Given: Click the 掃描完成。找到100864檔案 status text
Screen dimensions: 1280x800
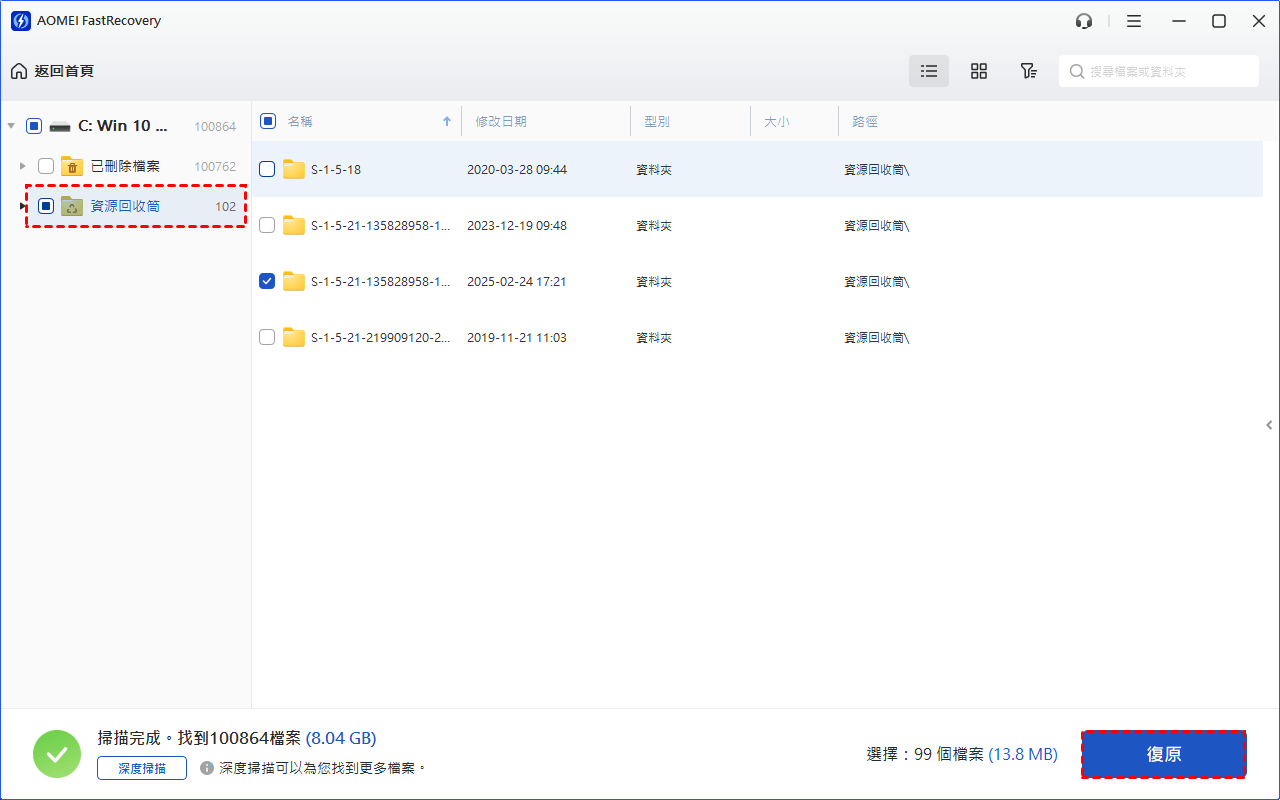Looking at the screenshot, I should click(x=199, y=739).
